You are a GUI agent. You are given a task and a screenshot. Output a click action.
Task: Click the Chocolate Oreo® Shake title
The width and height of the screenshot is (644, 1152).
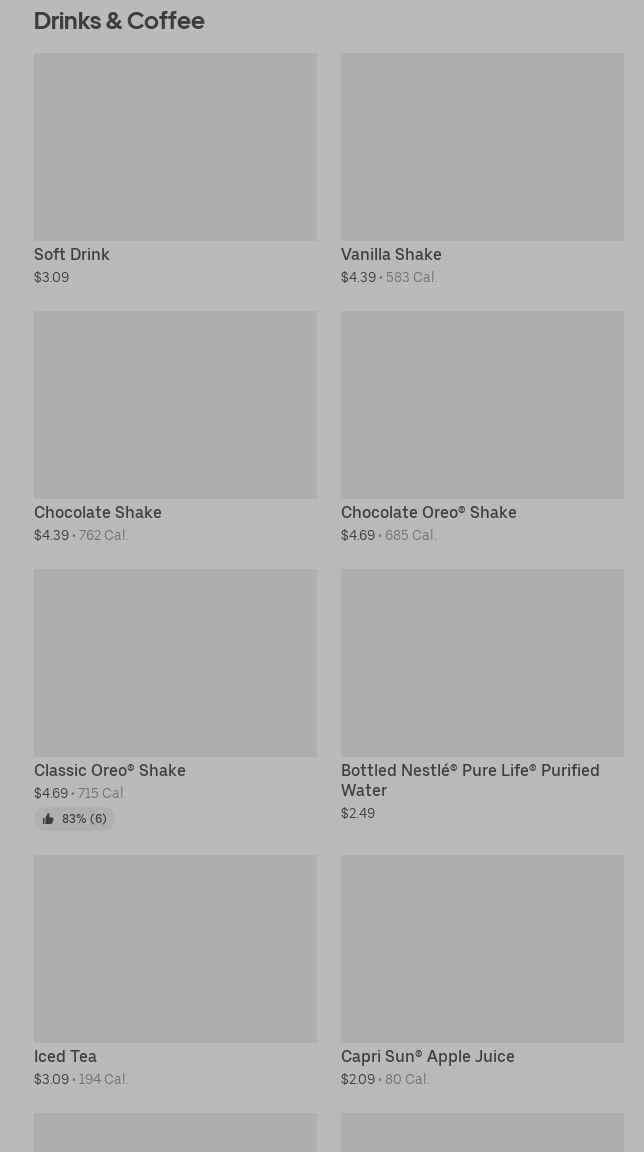click(x=429, y=513)
